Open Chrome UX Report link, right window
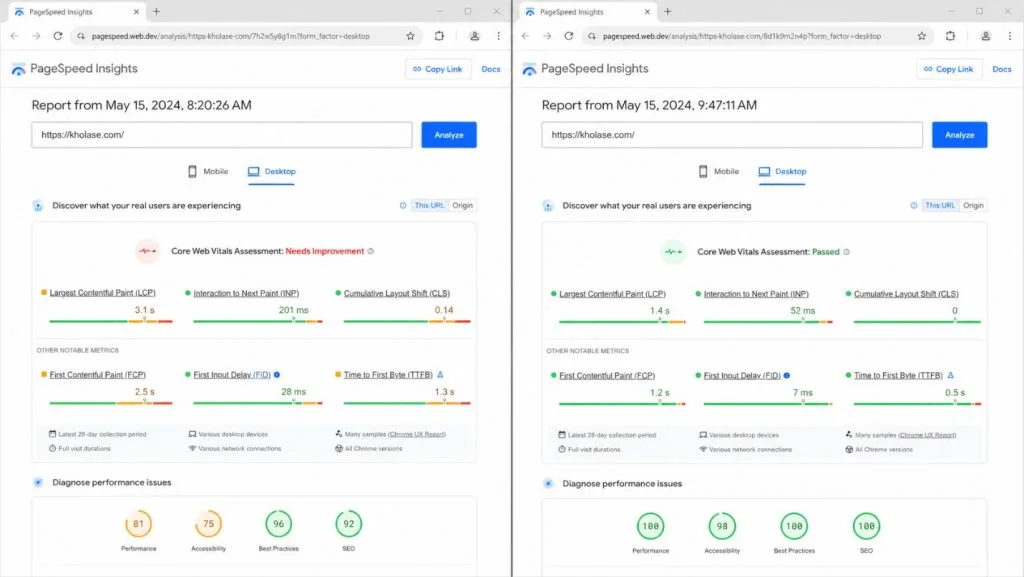The width and height of the screenshot is (1024, 577). coord(927,435)
